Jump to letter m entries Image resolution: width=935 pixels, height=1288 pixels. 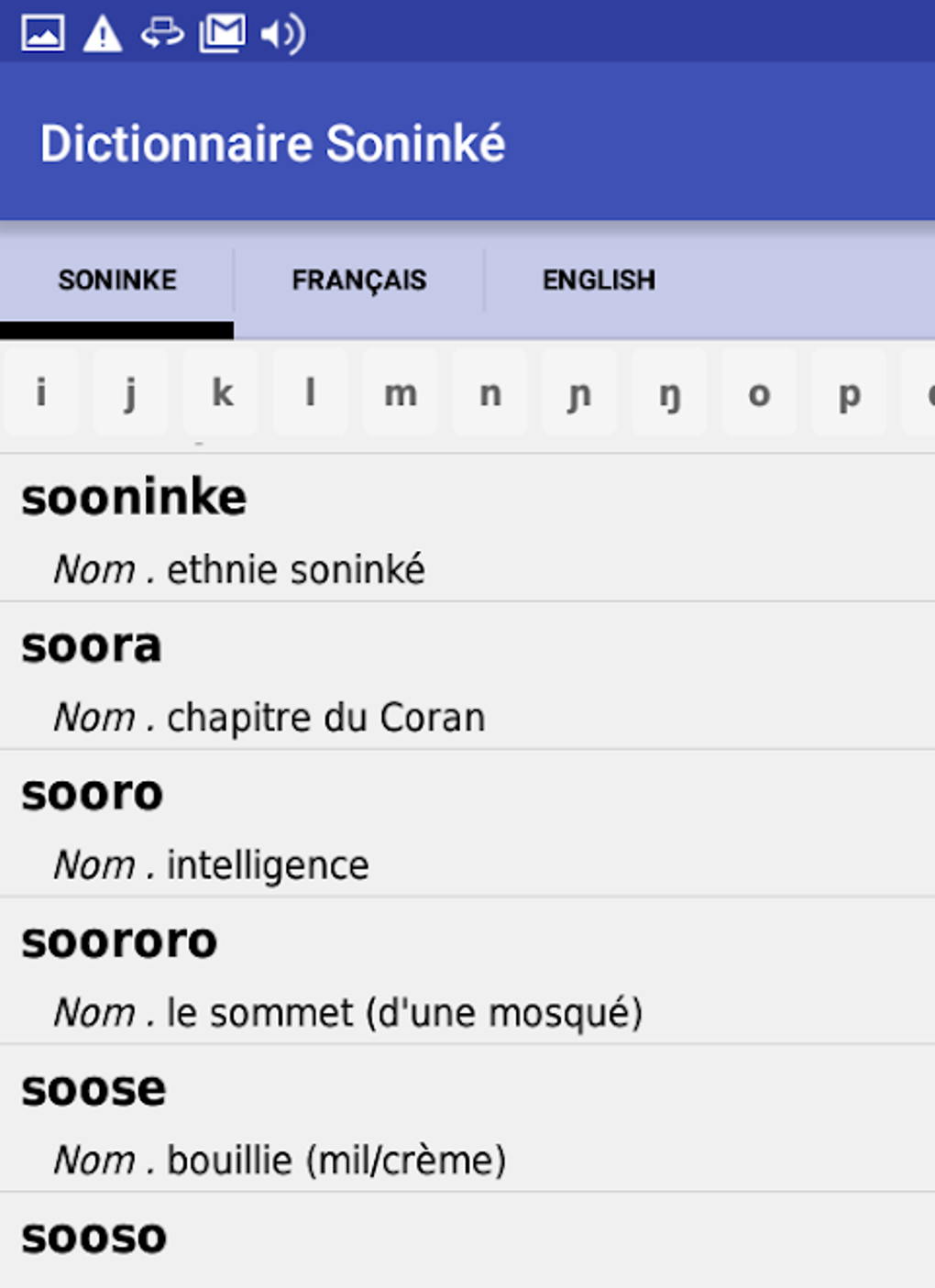tap(401, 393)
